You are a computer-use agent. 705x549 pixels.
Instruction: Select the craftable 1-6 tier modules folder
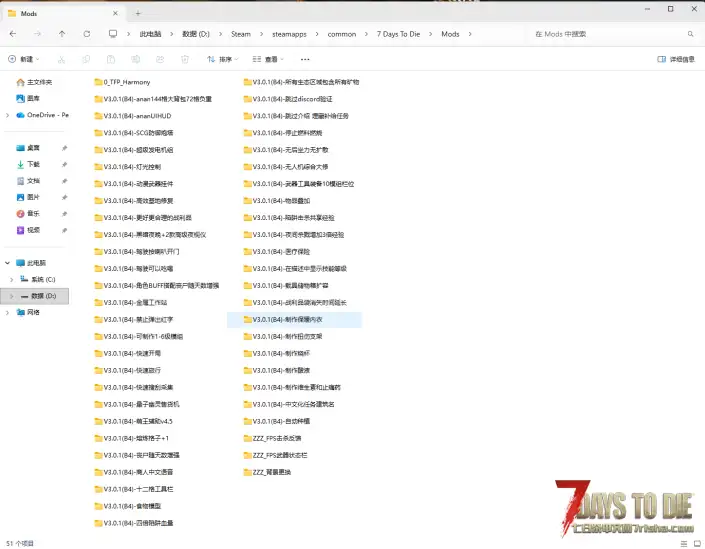(x=139, y=337)
